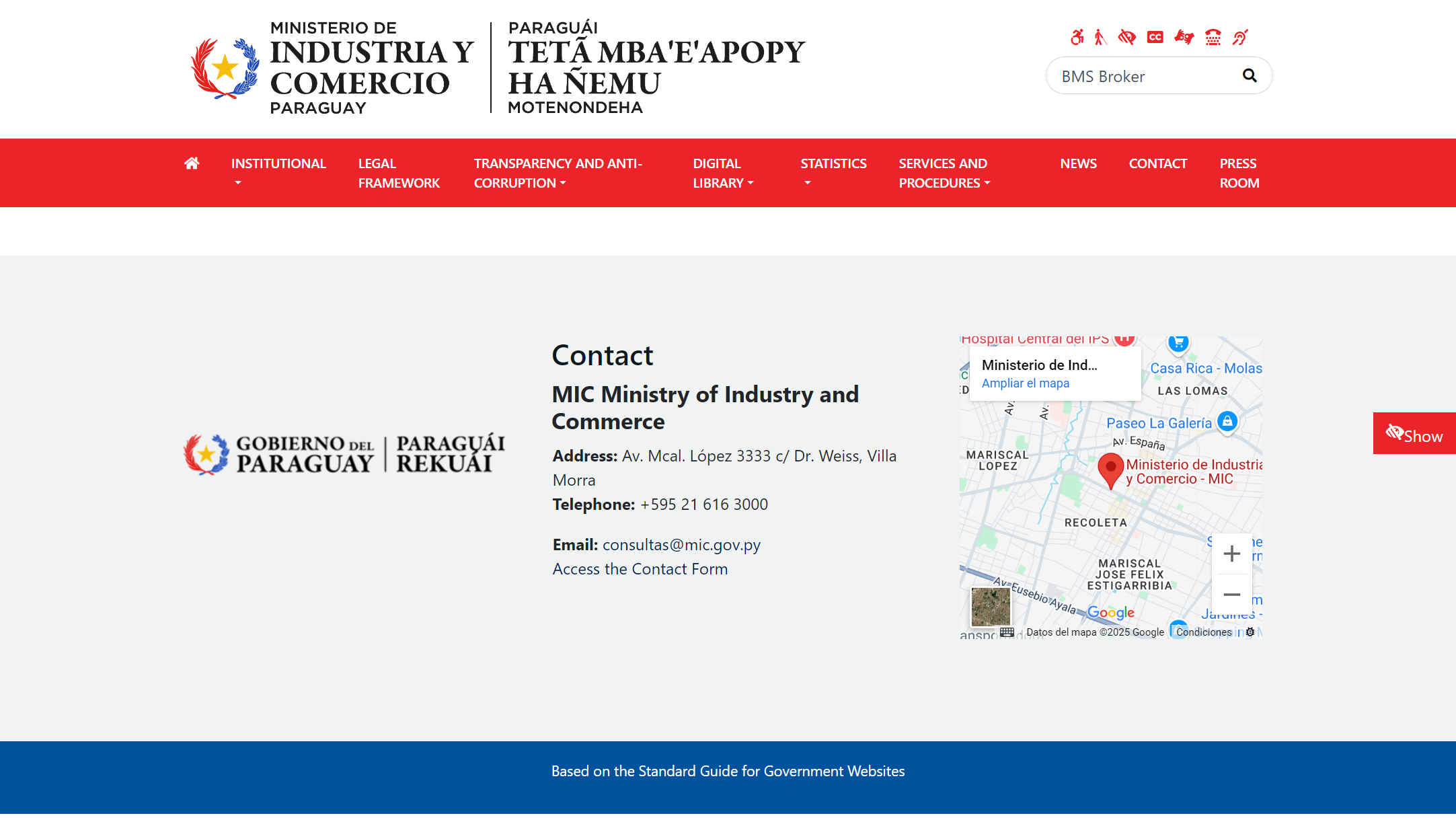Zoom out on the map with minus

1232,595
